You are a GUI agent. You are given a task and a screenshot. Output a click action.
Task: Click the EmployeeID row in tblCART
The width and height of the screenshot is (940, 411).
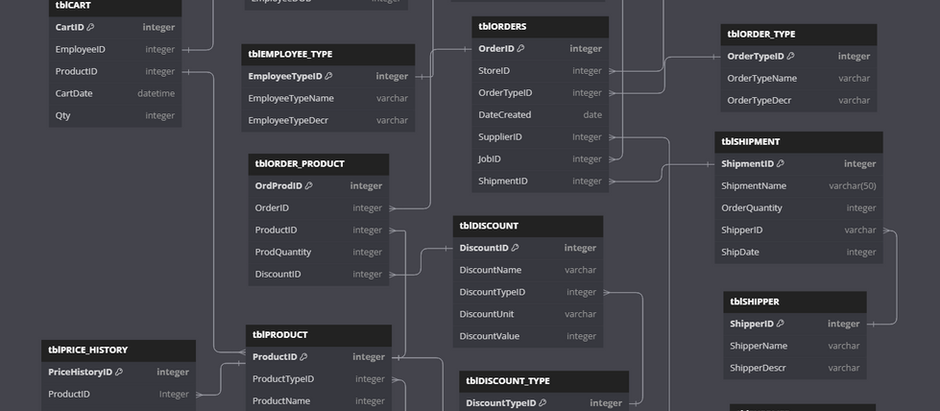click(x=115, y=50)
